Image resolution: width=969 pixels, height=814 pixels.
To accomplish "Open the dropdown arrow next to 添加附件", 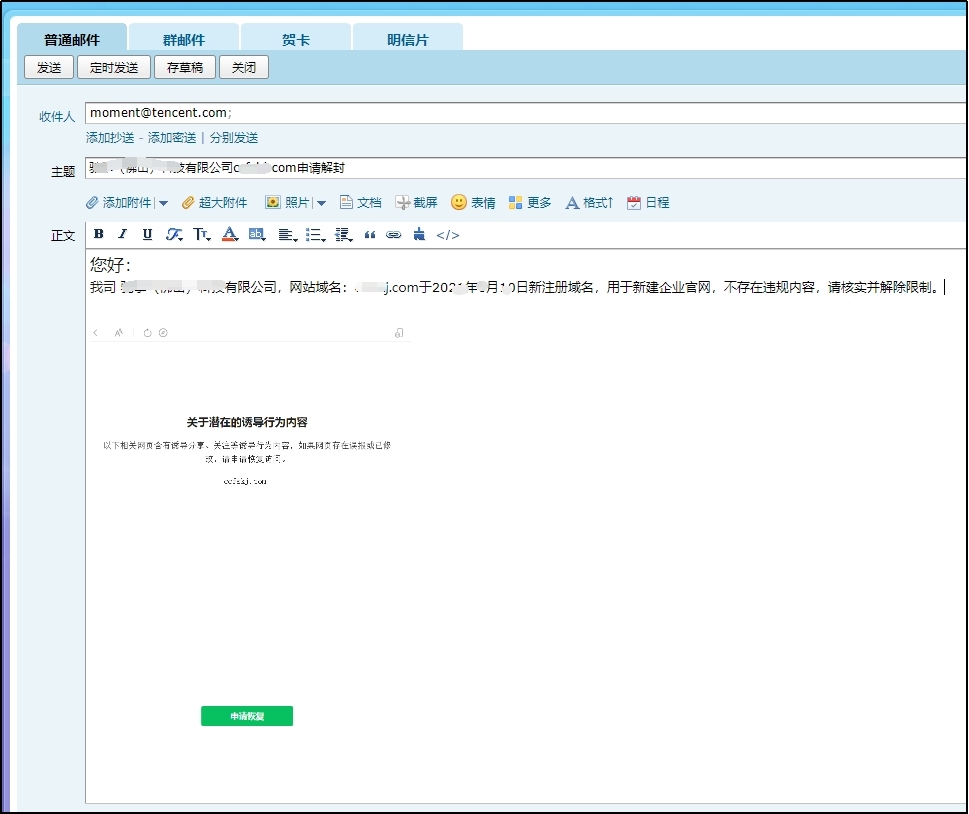I will [x=163, y=202].
